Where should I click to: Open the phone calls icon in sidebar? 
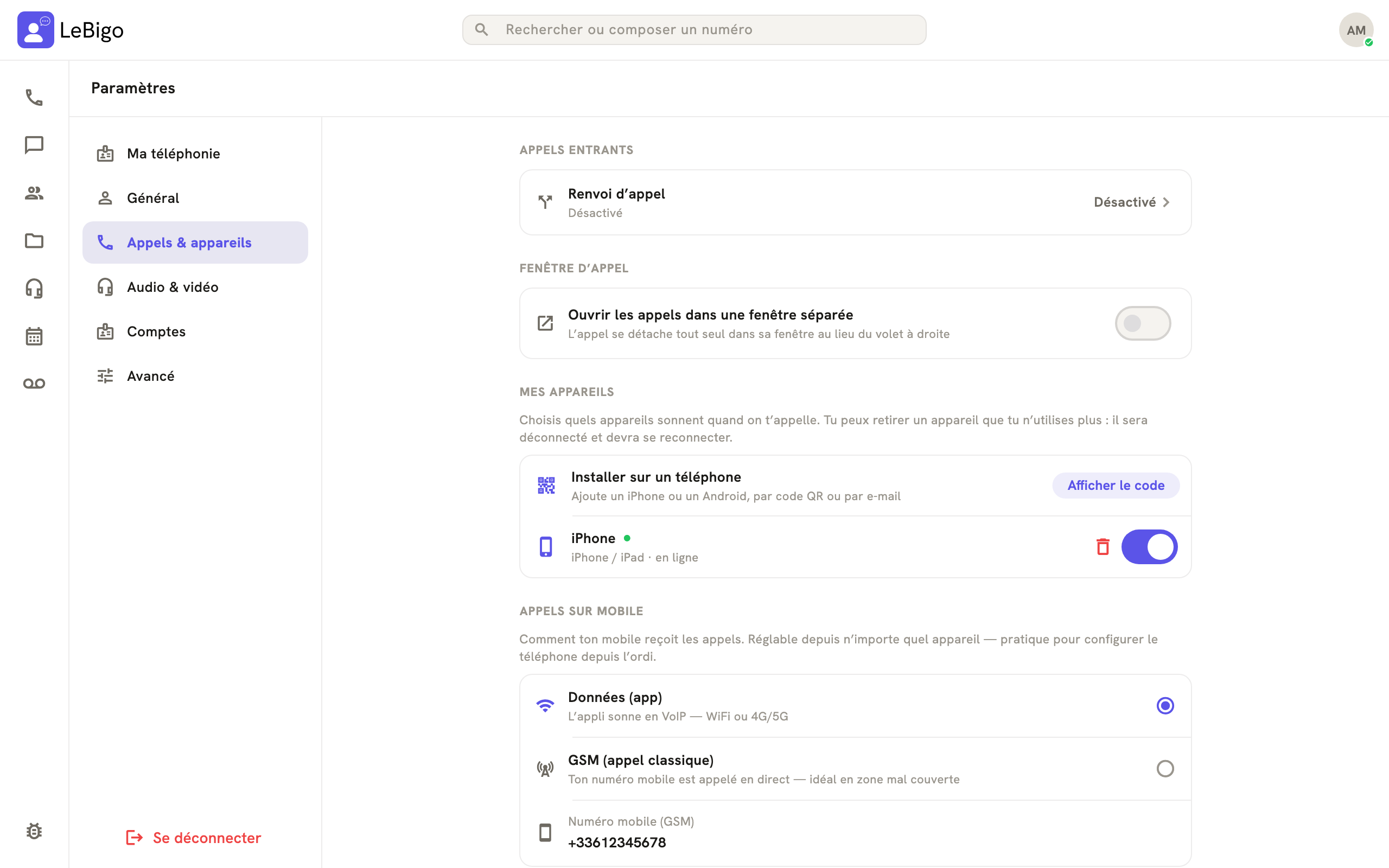point(34,98)
